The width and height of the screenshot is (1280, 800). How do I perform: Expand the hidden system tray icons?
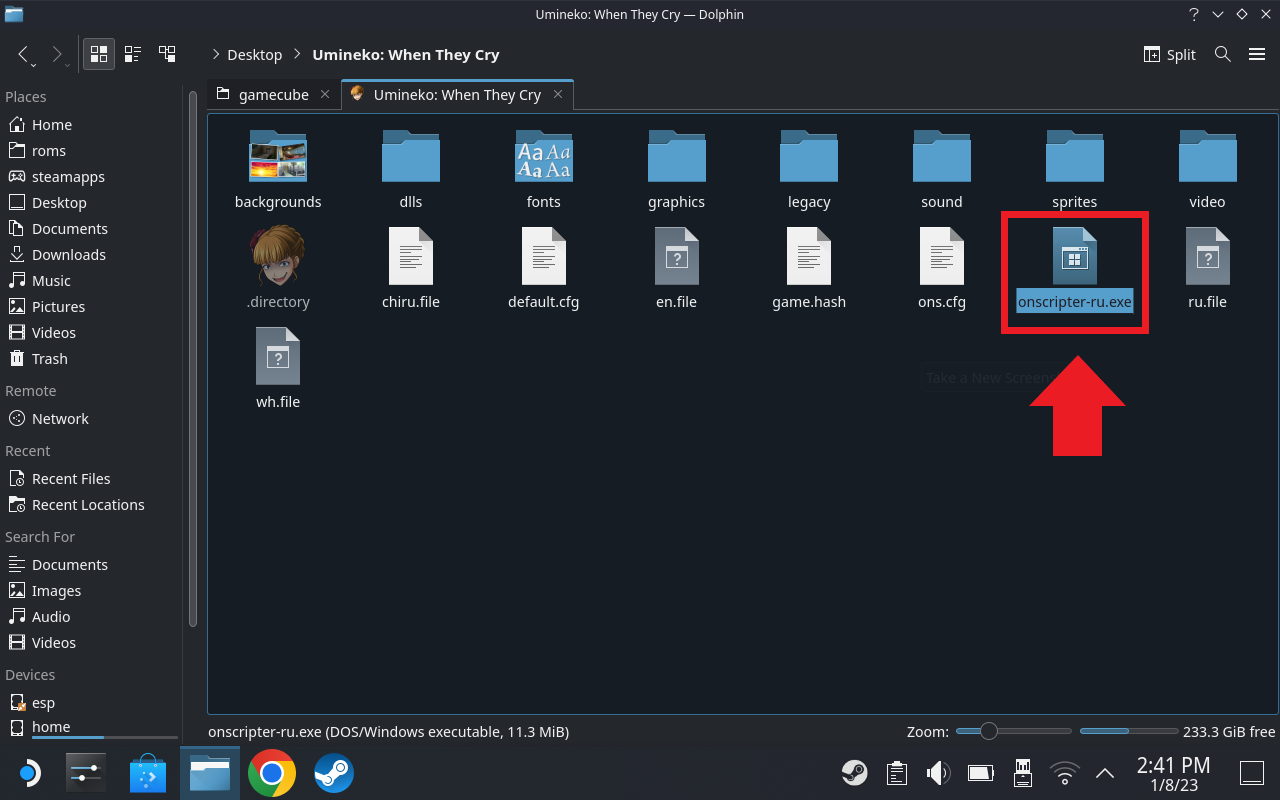point(1105,772)
